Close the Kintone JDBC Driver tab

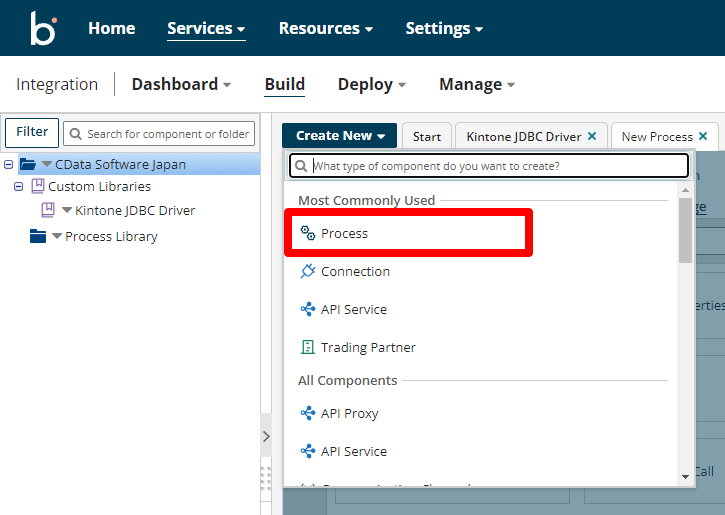592,137
